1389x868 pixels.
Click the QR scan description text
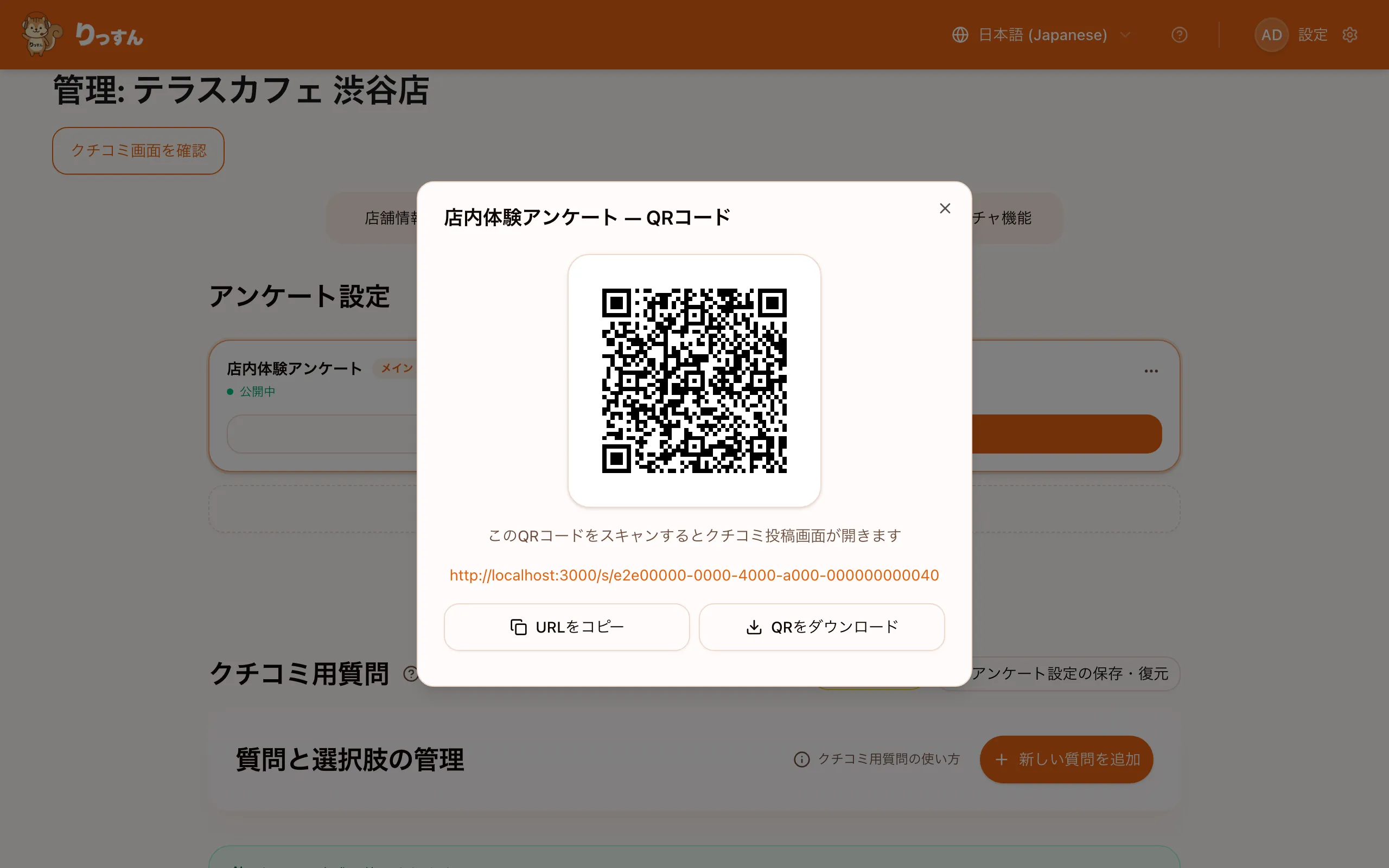pyautogui.click(x=694, y=535)
